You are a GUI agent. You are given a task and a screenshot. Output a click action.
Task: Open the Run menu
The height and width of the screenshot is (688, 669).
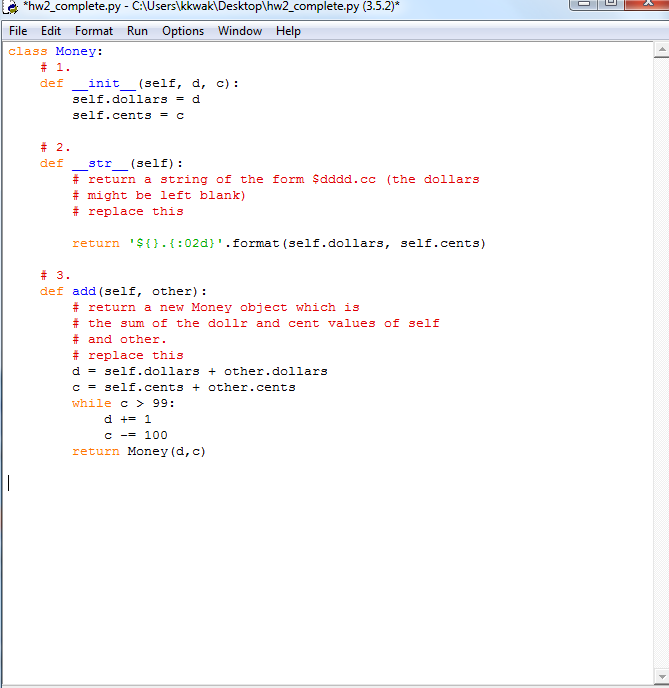pos(137,31)
